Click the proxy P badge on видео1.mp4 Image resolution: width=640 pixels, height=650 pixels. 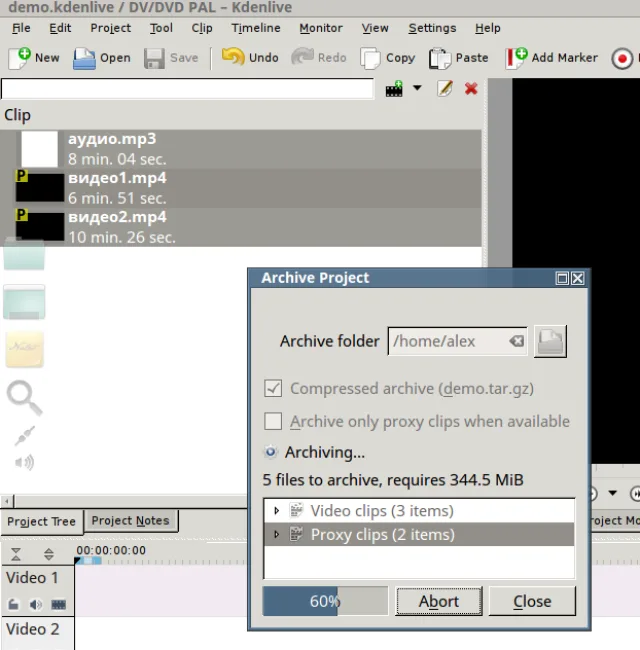coord(22,176)
